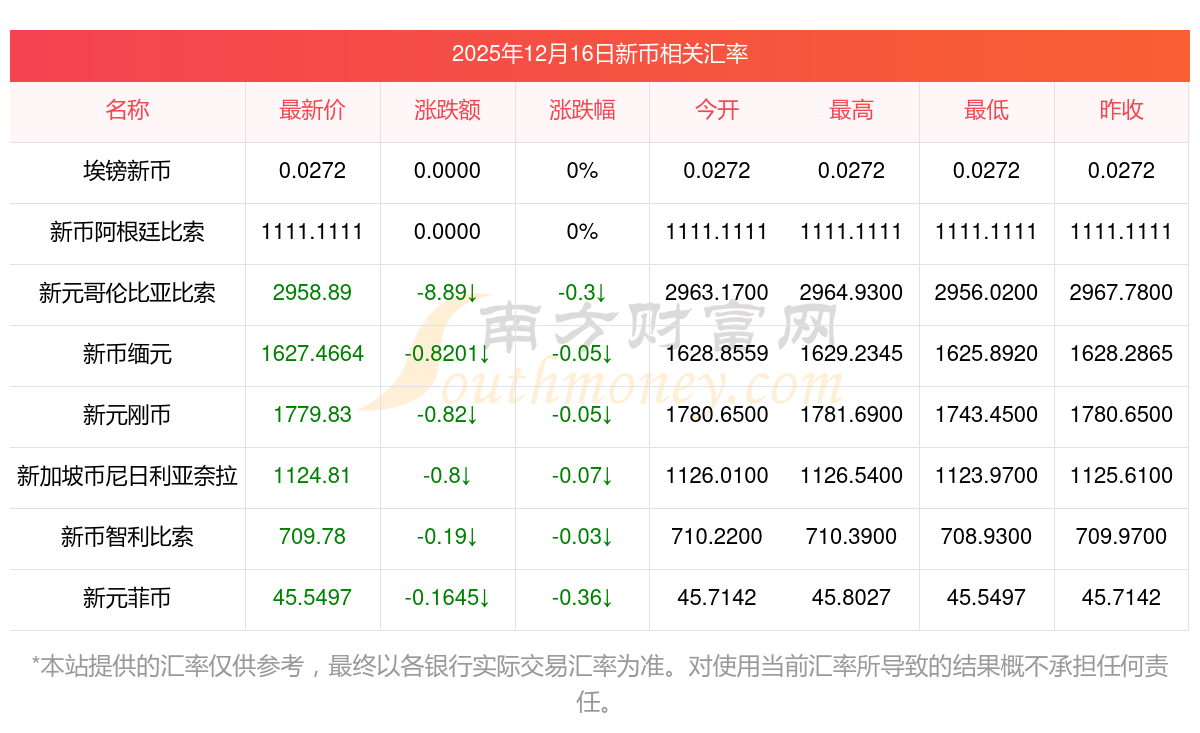The image size is (1200, 733).
Task: Click opening value 2963.1700
Action: pos(717,293)
